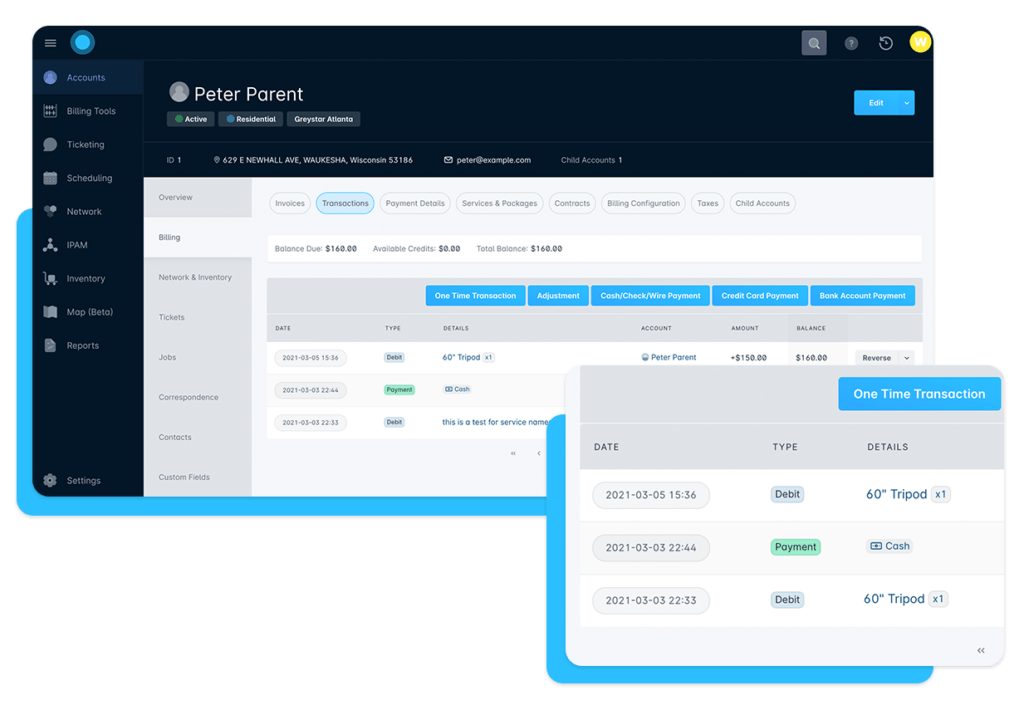This screenshot has width=1024, height=705.
Task: Open the Jobs section
Action: pos(198,357)
